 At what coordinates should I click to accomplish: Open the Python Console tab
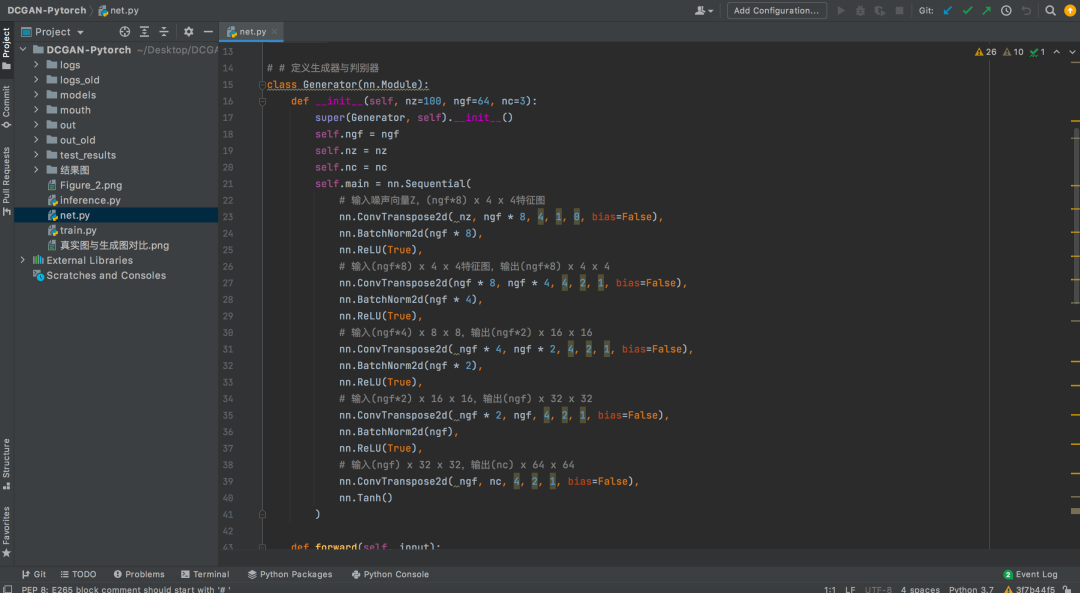point(390,574)
